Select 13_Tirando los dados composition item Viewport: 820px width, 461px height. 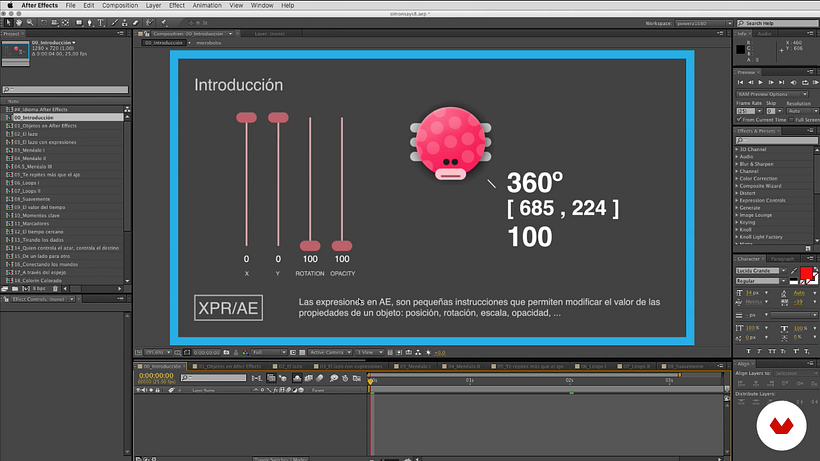[x=39, y=240]
